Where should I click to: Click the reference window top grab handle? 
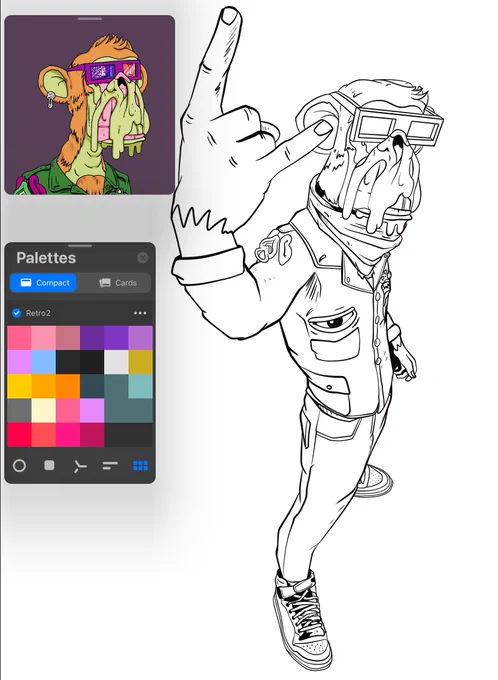[89, 19]
